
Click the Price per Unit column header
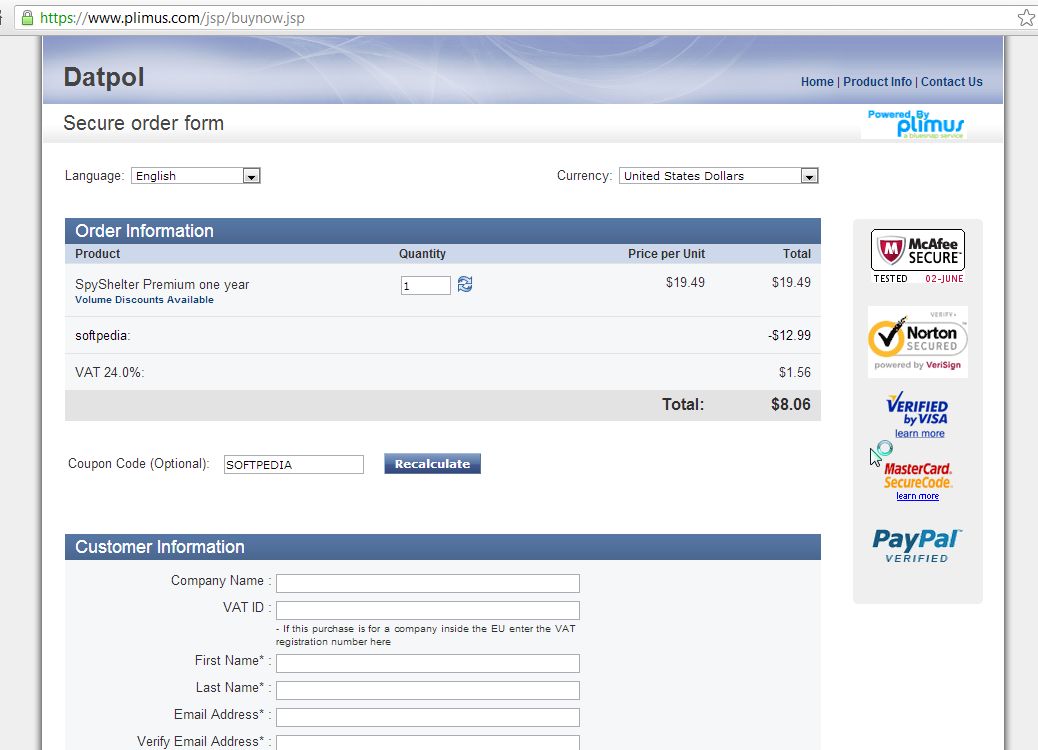pos(666,254)
